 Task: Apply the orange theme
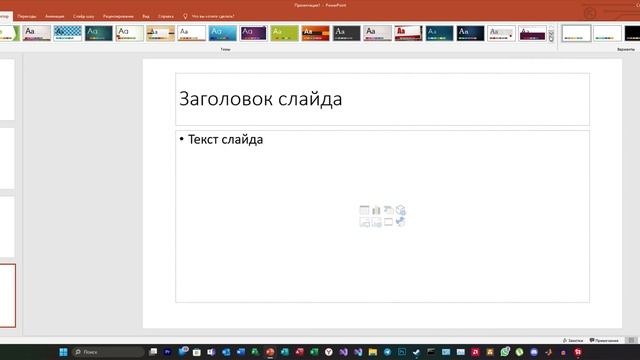pyautogui.click(x=316, y=33)
